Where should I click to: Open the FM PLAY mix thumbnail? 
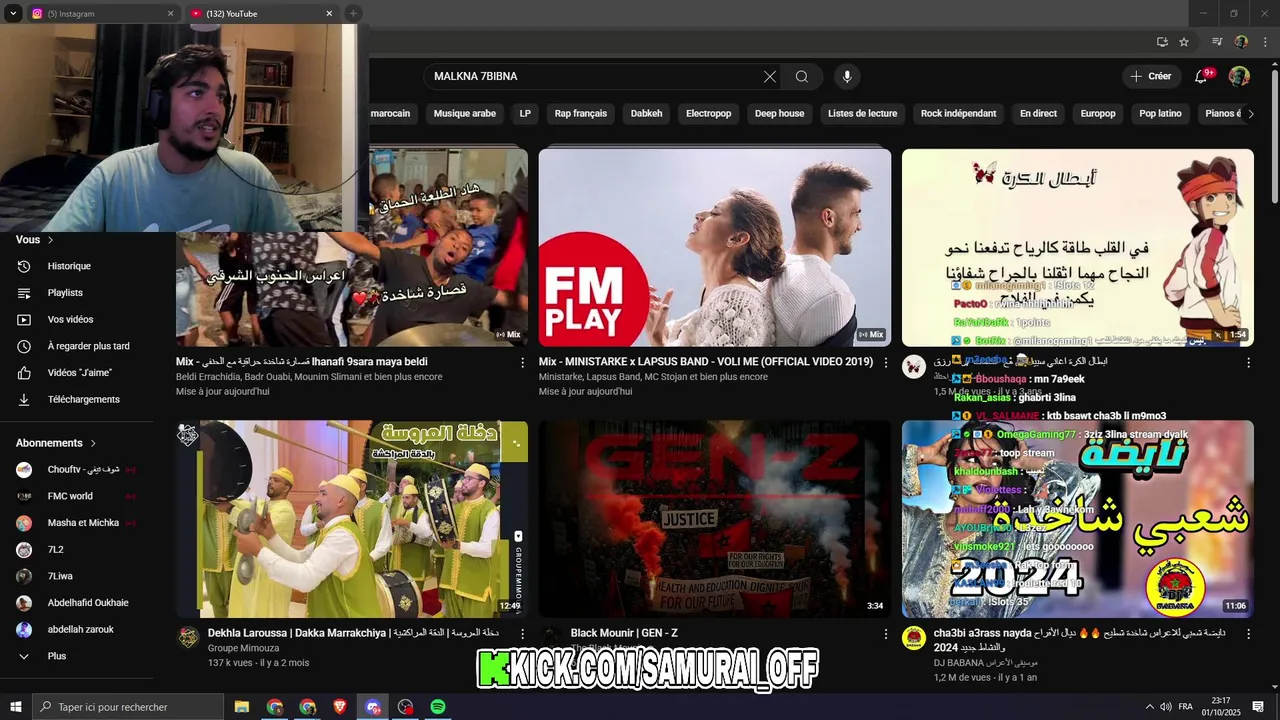[x=715, y=248]
